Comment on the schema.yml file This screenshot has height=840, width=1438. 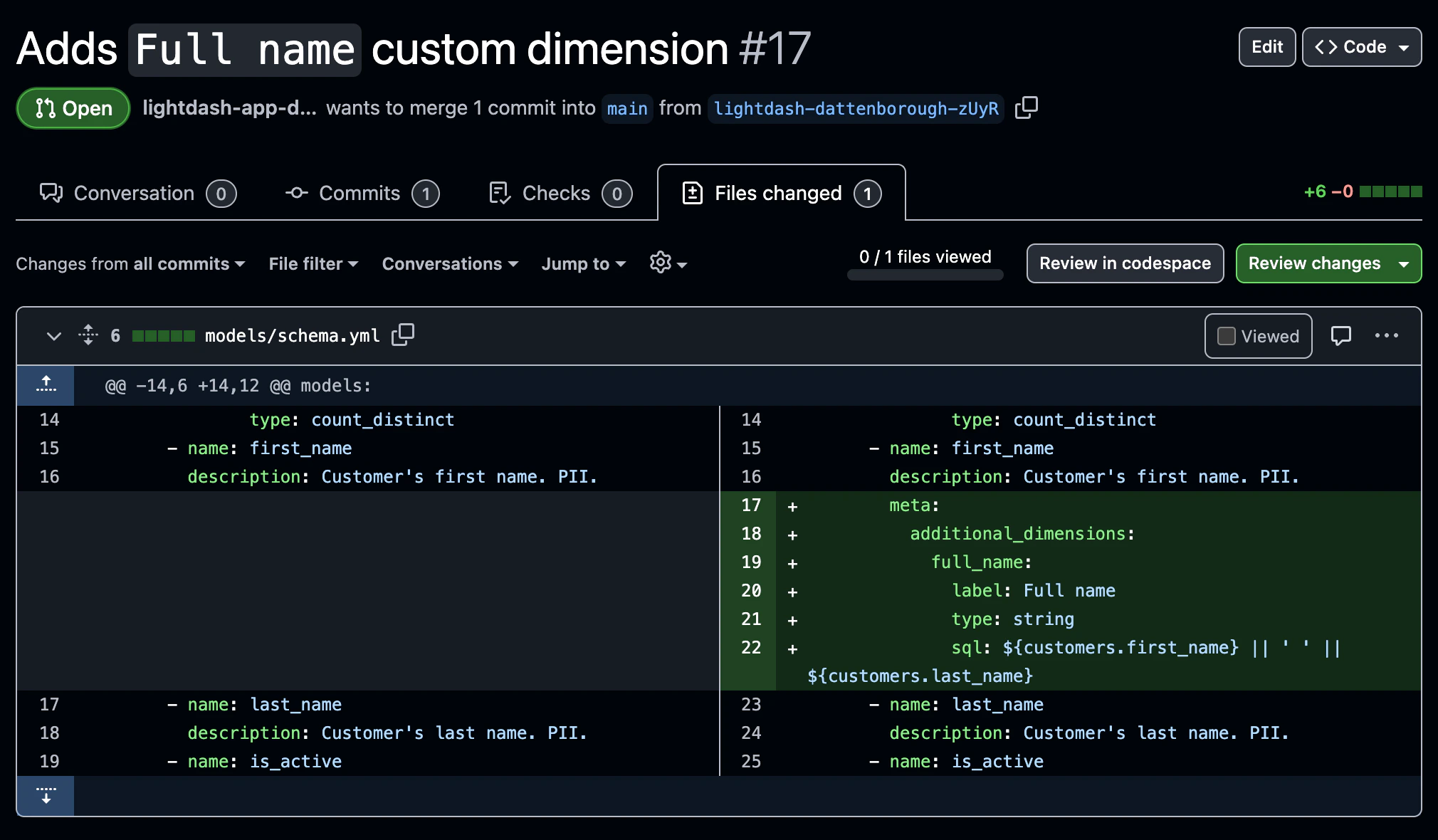click(1340, 335)
